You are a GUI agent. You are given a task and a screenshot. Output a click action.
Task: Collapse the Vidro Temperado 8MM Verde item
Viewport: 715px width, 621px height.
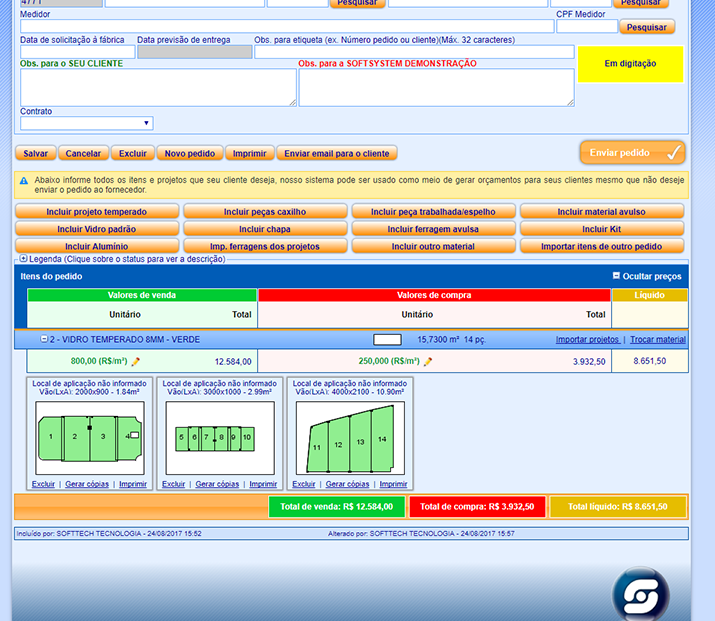click(x=44, y=340)
